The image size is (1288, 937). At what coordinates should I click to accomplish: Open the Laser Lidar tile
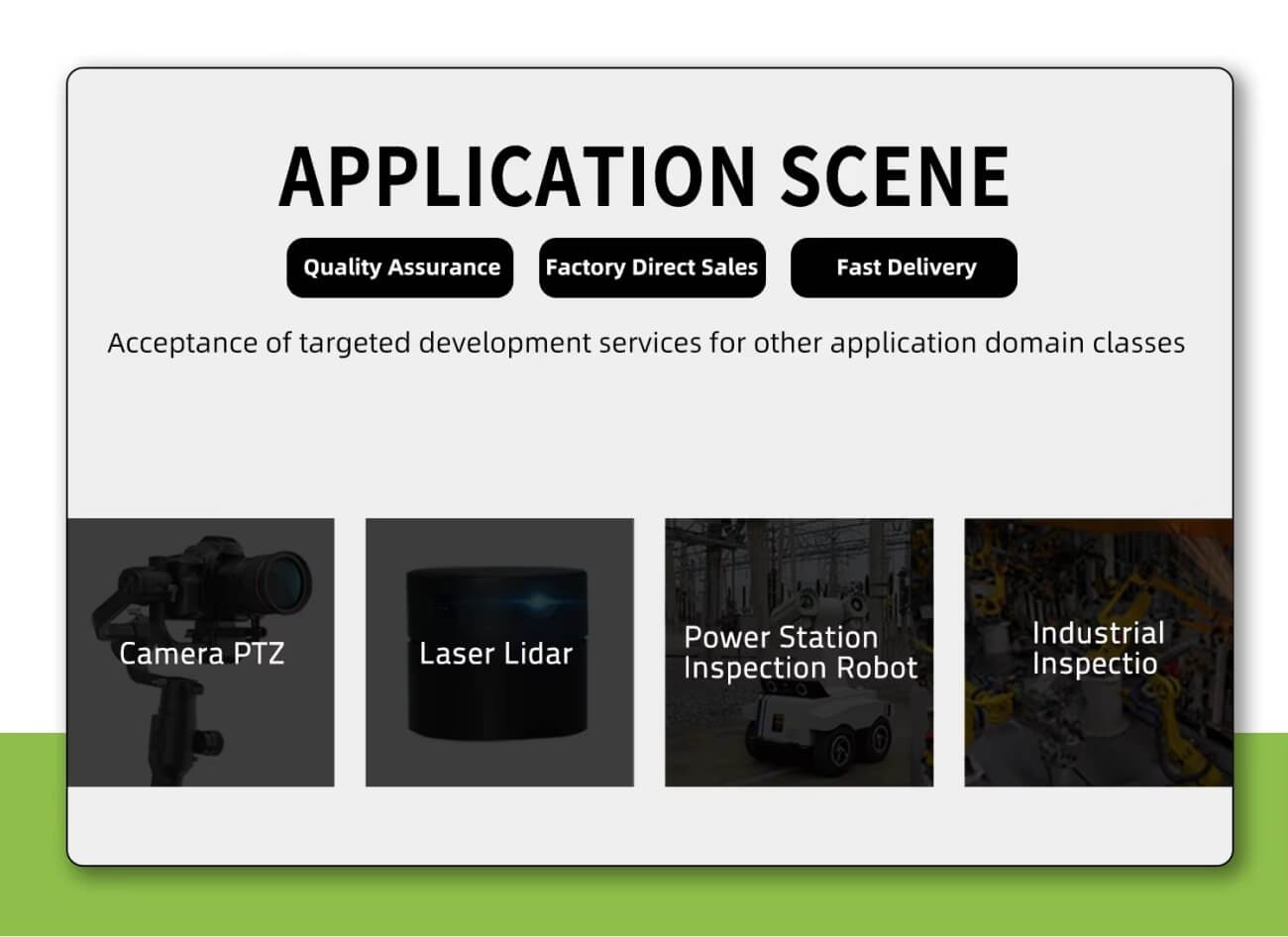click(x=499, y=652)
